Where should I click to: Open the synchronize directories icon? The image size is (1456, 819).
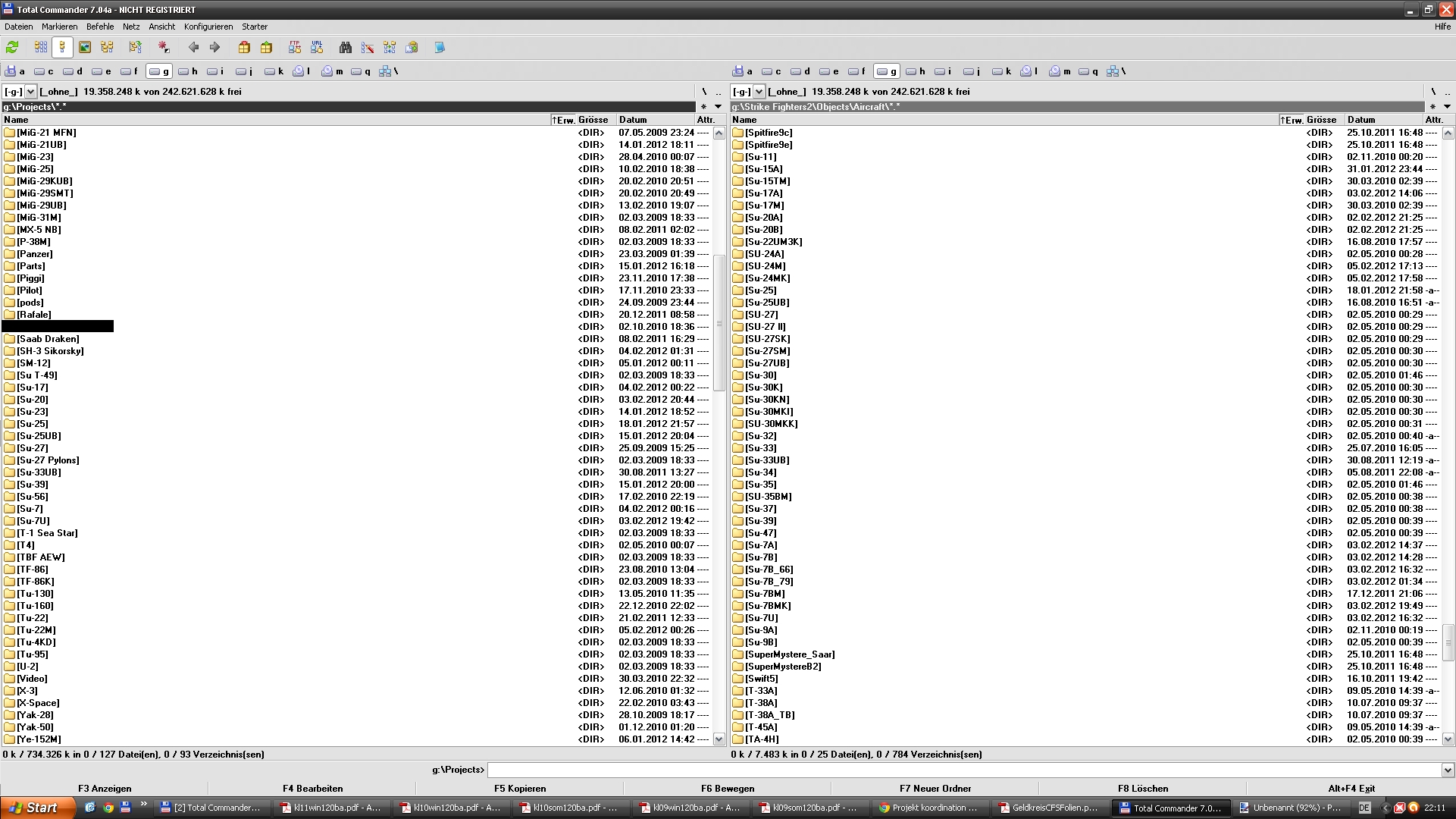tap(390, 48)
